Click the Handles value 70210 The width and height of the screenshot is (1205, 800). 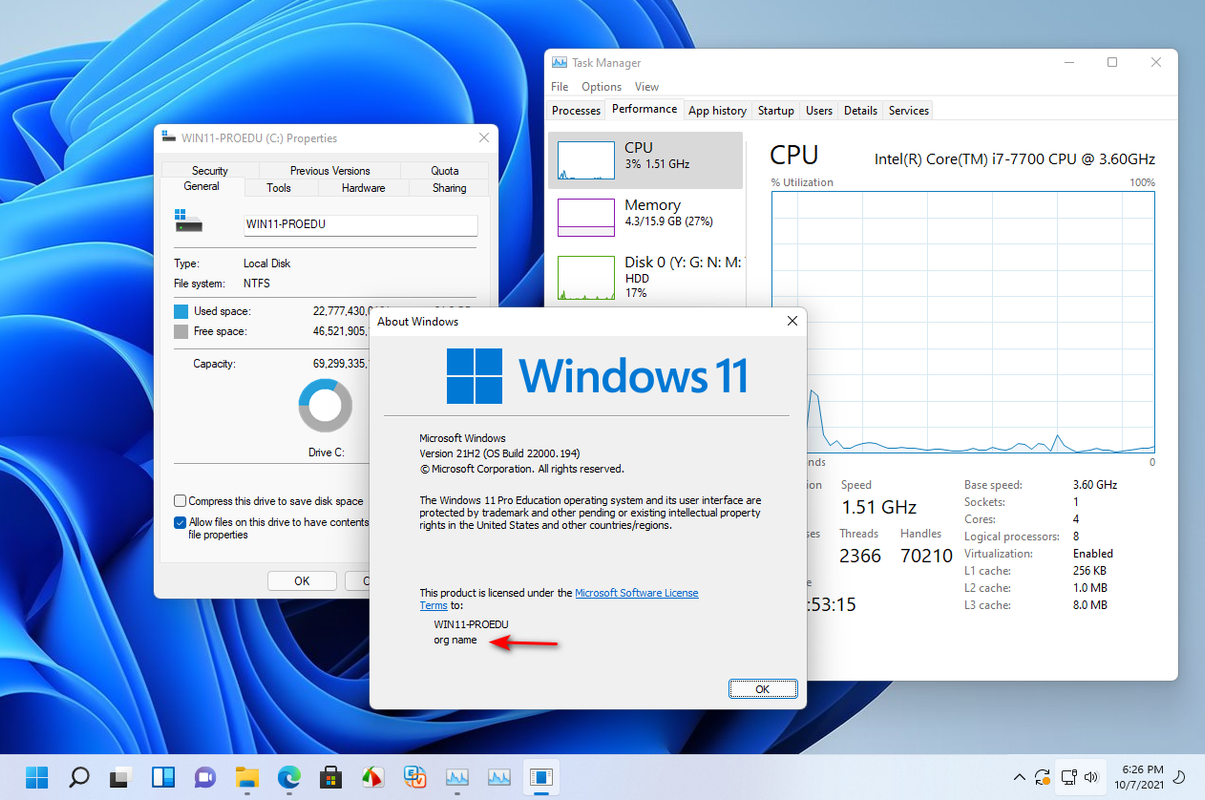point(926,556)
